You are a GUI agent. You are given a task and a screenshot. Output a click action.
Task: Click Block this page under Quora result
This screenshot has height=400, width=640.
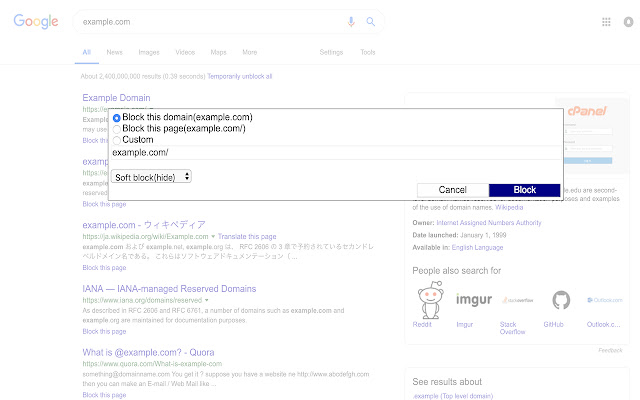[x=104, y=395]
